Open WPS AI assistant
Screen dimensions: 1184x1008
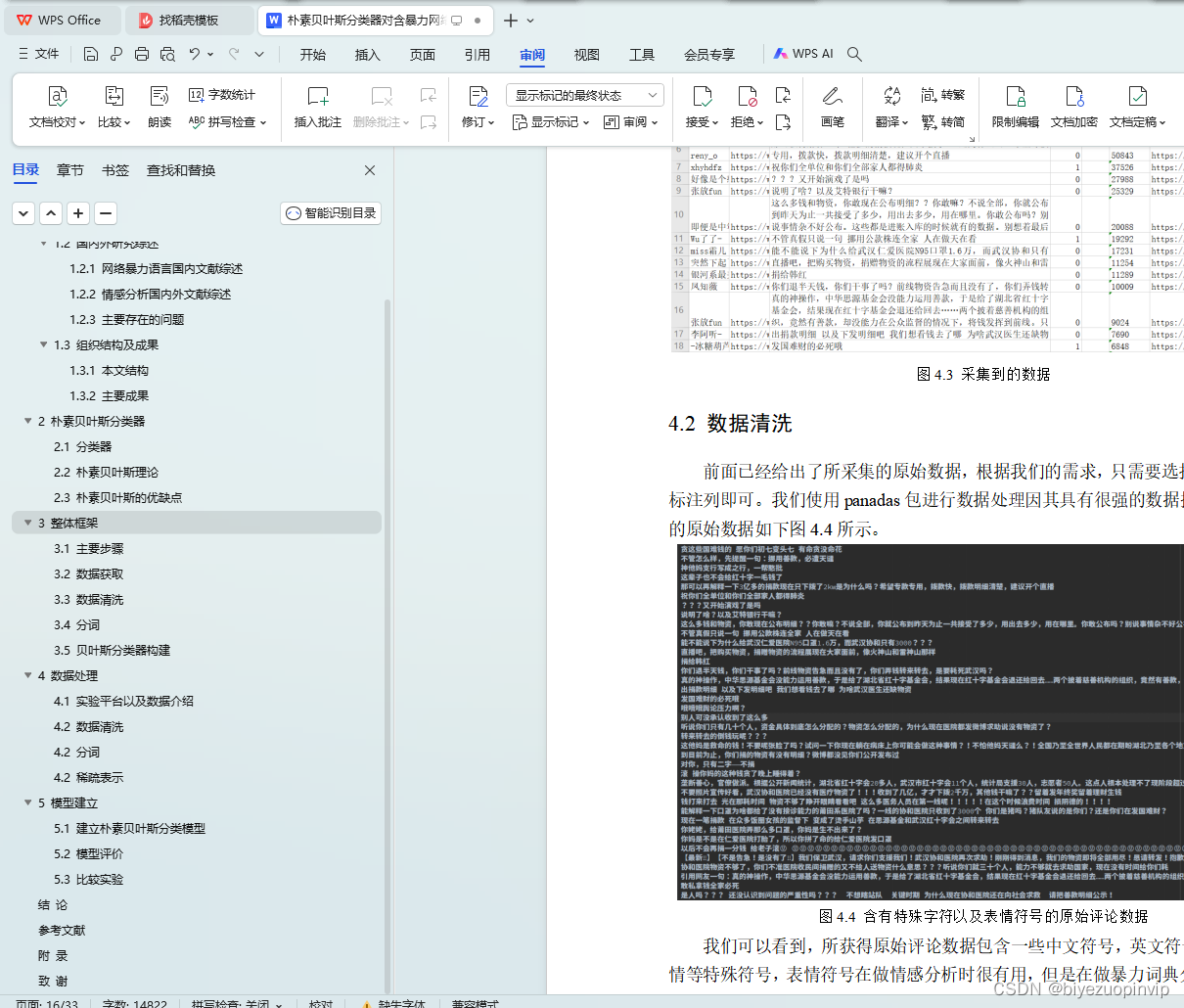pos(803,54)
